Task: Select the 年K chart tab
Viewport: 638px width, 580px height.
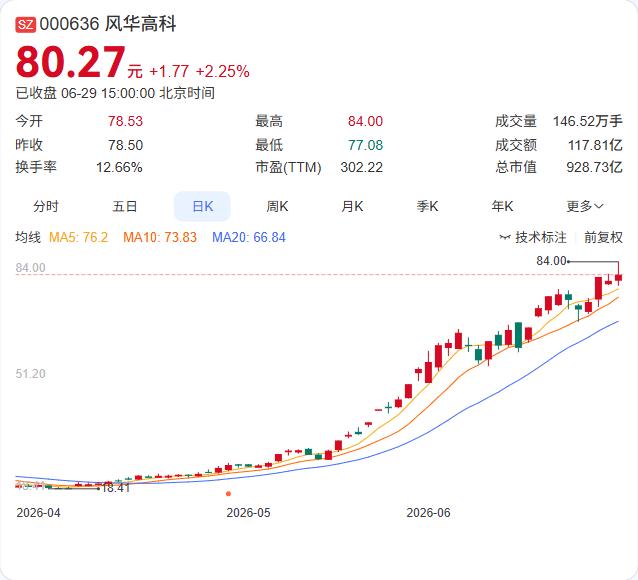Action: coord(502,206)
